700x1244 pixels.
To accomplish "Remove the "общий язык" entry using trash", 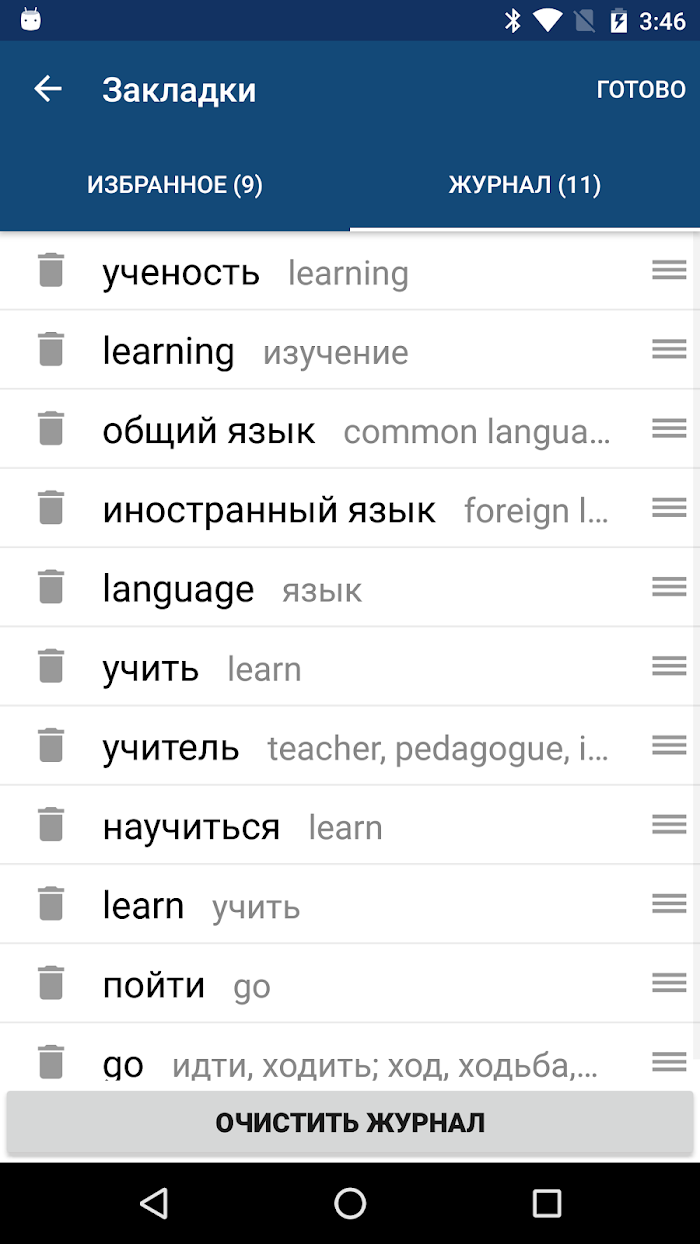I will (51, 428).
